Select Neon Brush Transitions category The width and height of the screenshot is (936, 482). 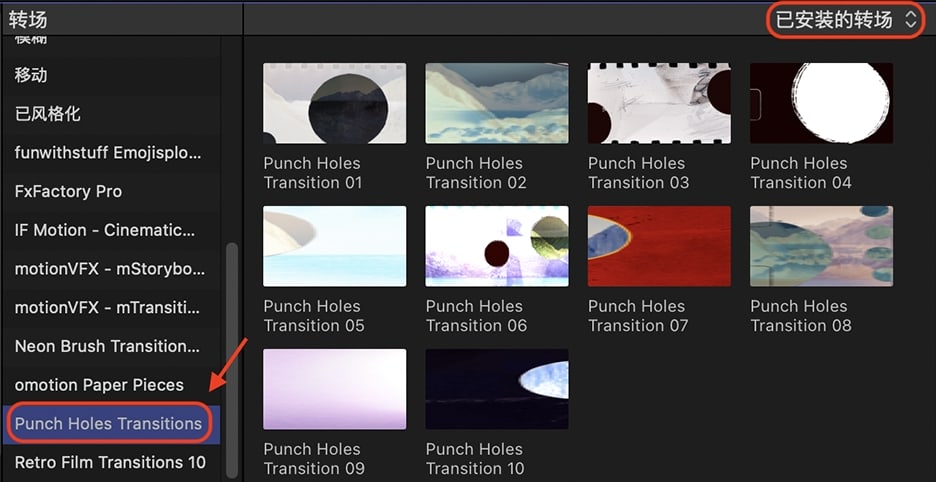[x=107, y=346]
